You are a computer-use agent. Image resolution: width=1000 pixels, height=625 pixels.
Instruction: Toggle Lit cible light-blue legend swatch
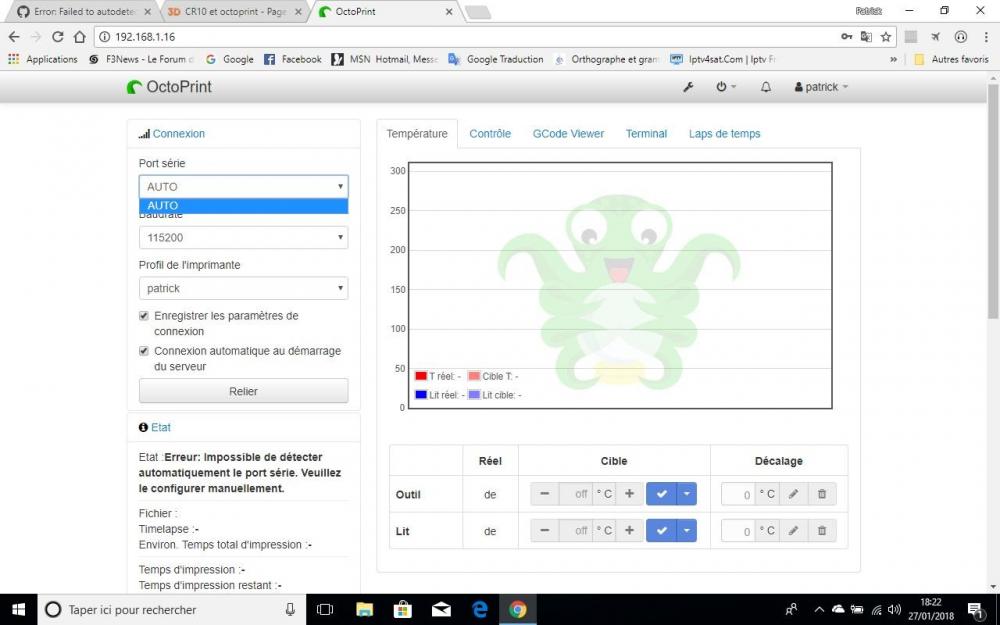(x=474, y=395)
